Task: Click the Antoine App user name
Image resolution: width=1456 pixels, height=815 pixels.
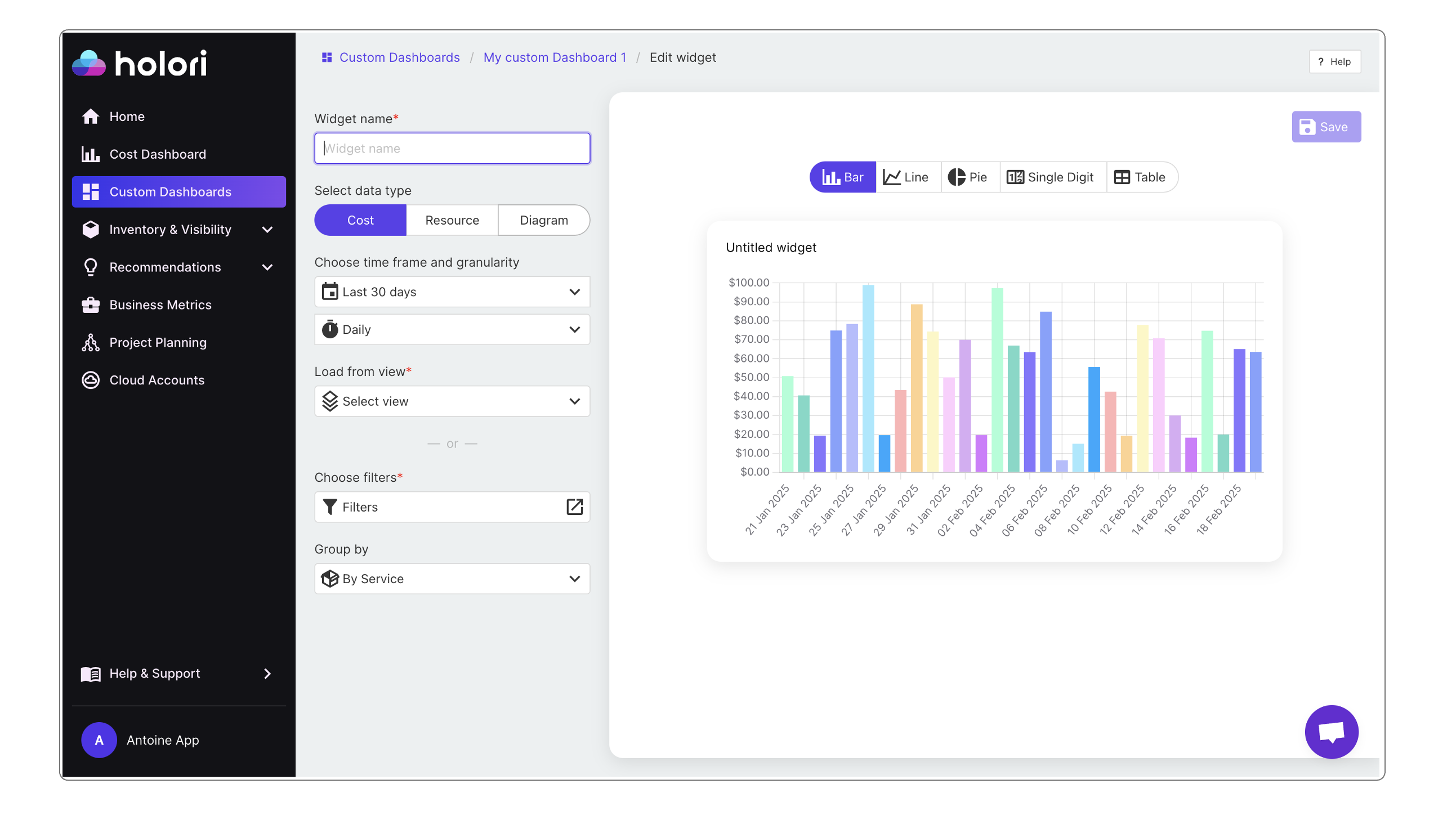Action: click(163, 740)
